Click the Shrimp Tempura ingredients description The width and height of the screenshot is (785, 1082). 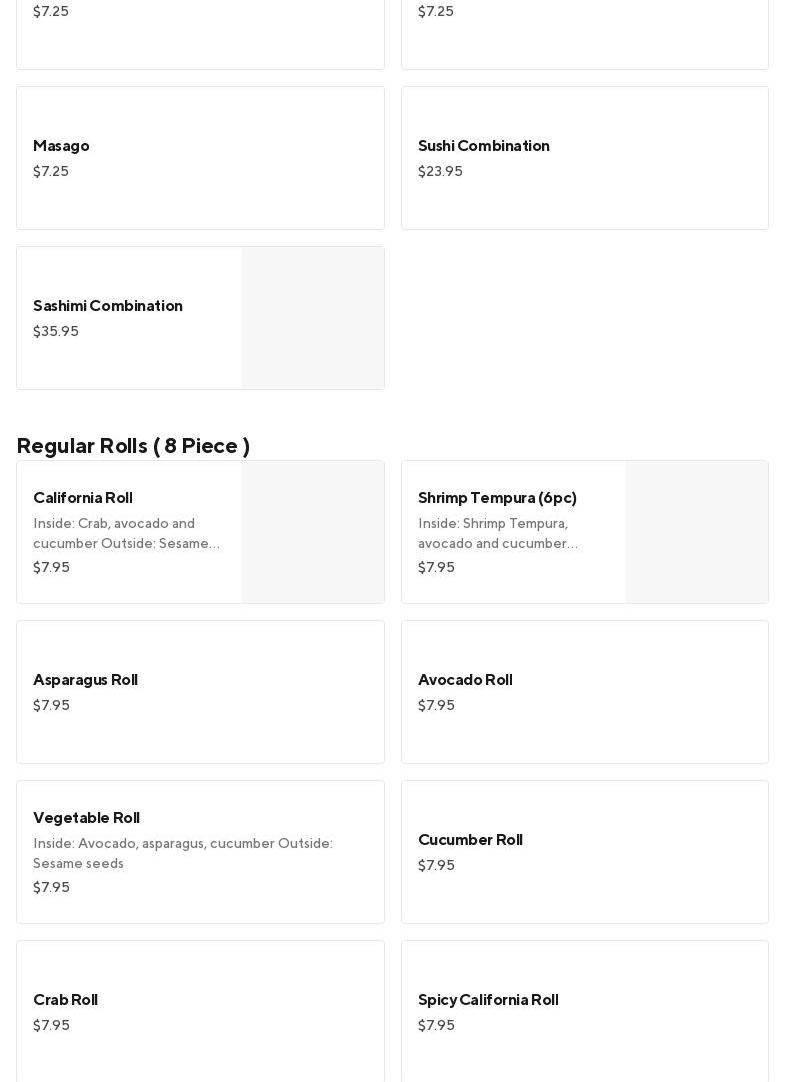[498, 533]
